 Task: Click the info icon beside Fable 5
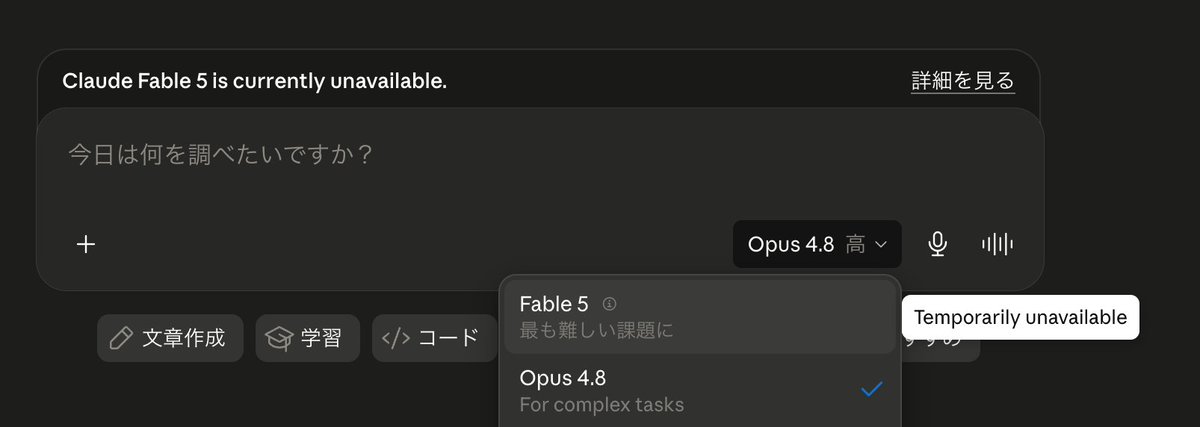pyautogui.click(x=610, y=304)
